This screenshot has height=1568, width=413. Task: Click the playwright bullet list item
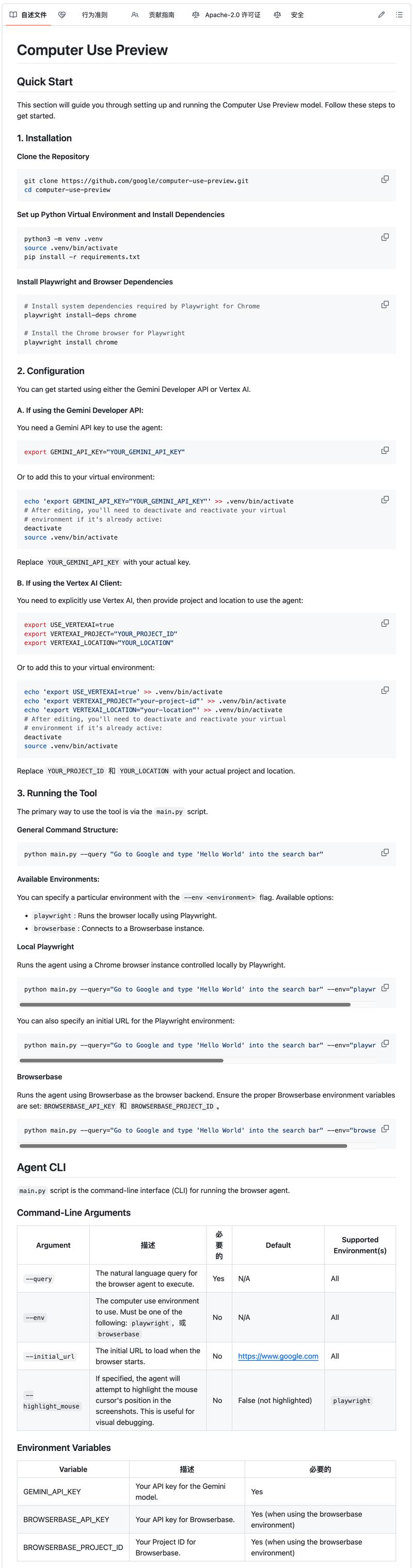(x=125, y=916)
